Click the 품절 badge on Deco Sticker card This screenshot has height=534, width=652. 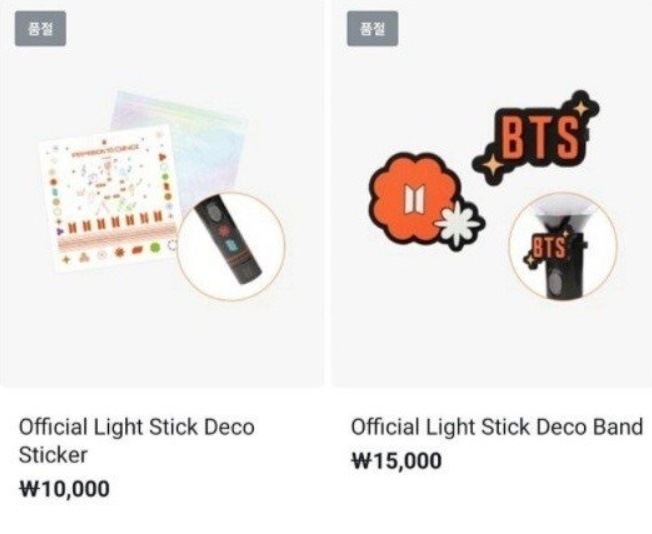(x=40, y=29)
